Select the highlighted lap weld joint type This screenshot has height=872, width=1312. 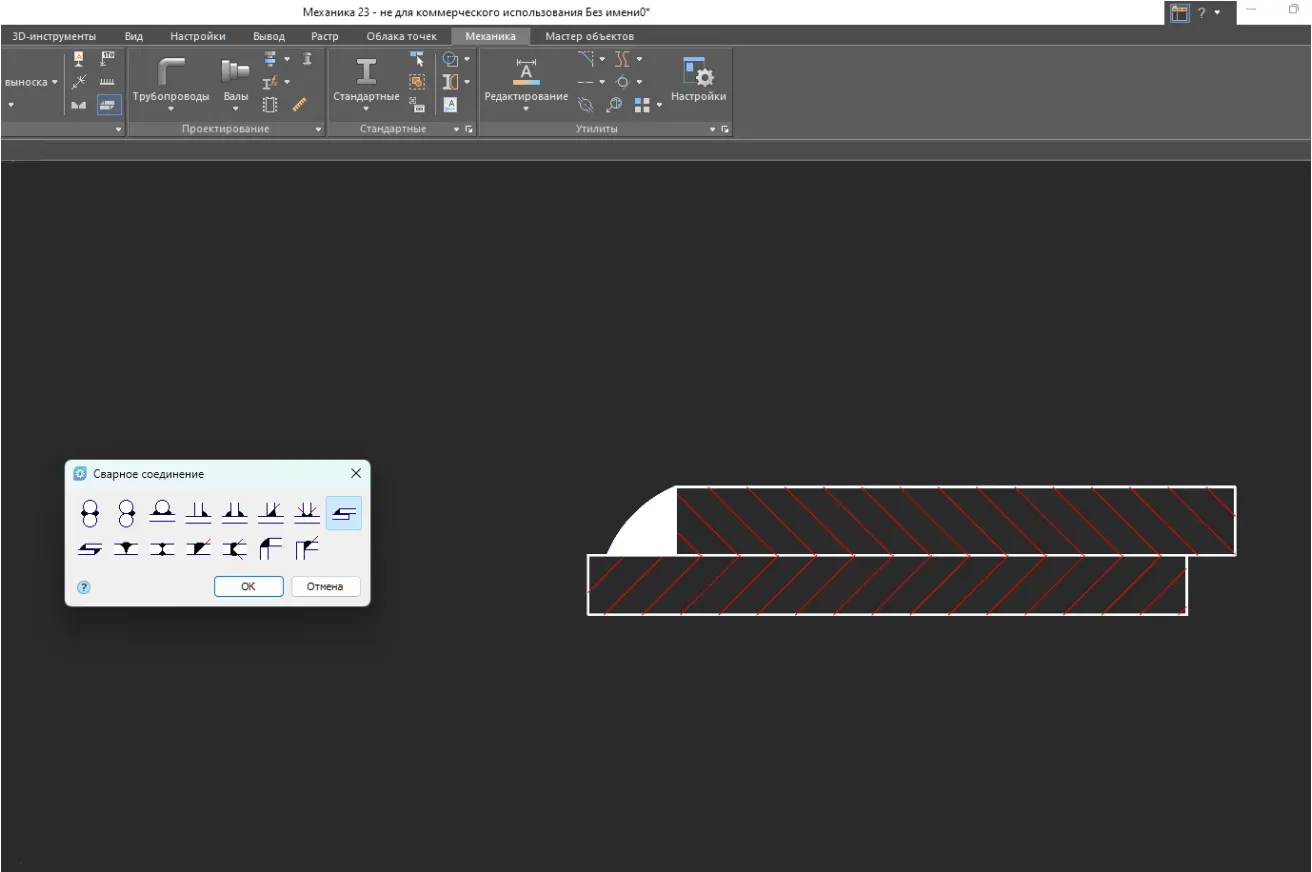click(343, 514)
